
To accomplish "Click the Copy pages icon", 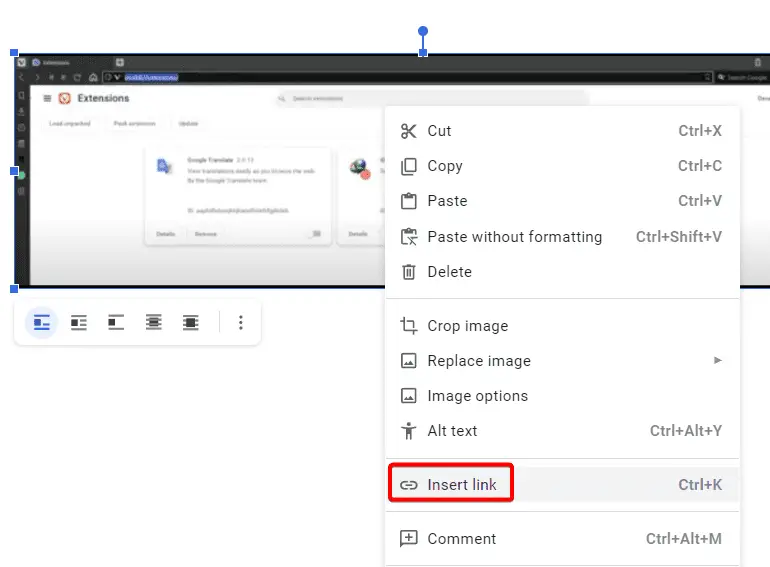I will coord(409,166).
